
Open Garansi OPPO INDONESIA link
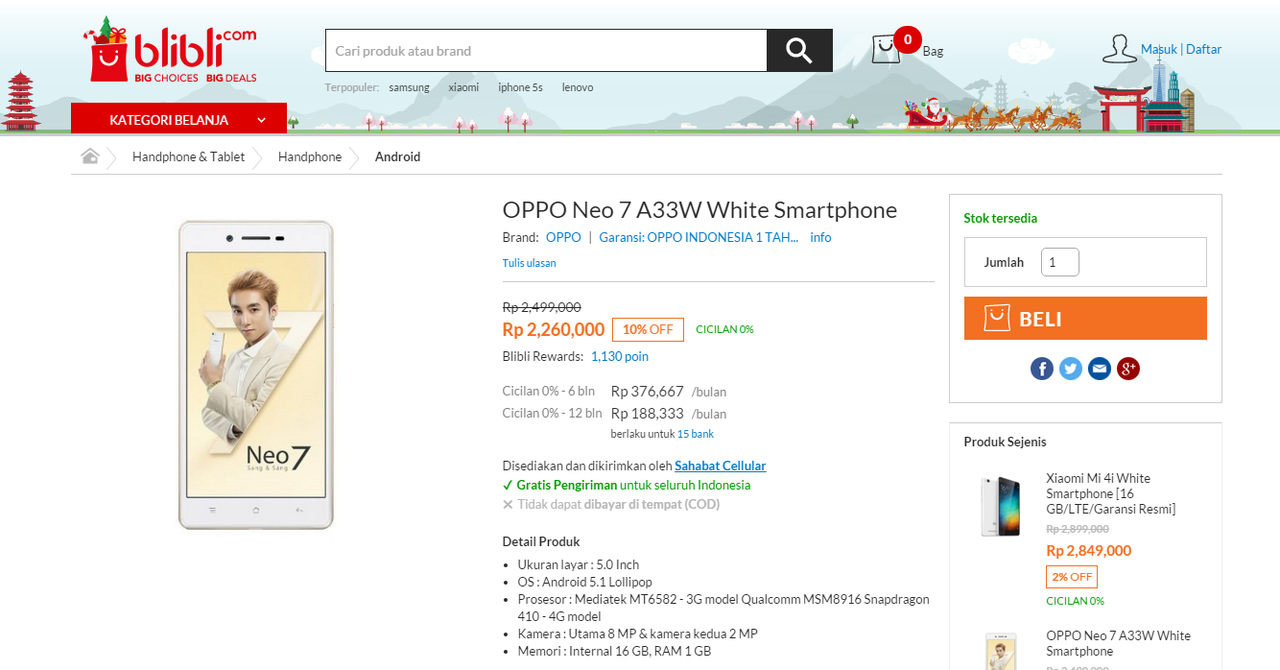699,237
